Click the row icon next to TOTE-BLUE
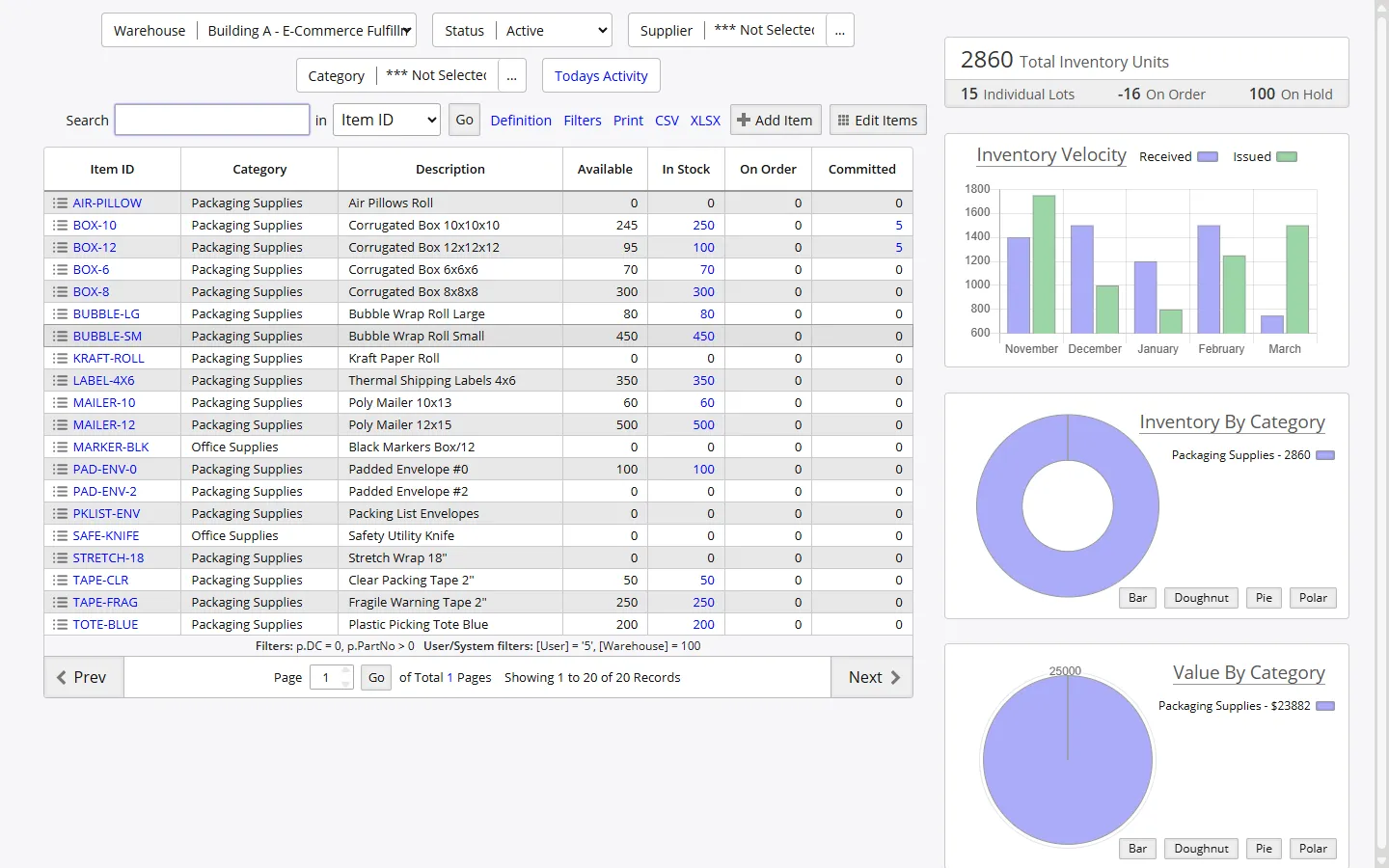This screenshot has width=1389, height=868. click(59, 624)
